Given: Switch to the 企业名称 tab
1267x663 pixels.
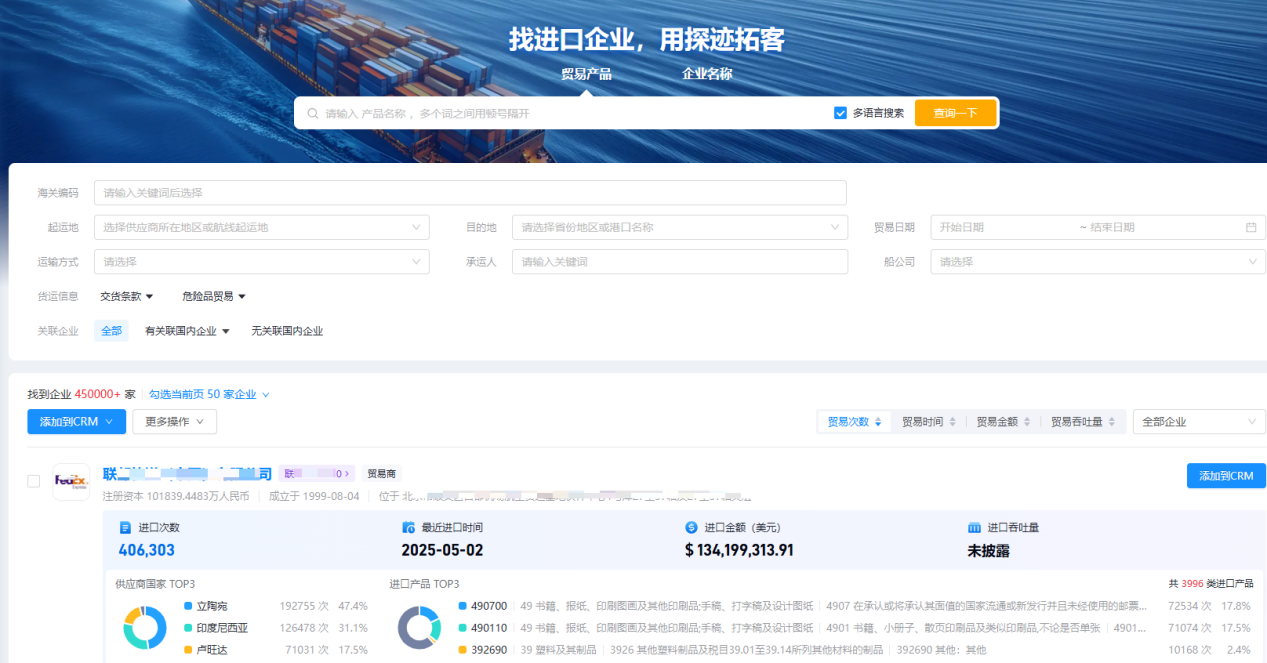Looking at the screenshot, I should [707, 74].
